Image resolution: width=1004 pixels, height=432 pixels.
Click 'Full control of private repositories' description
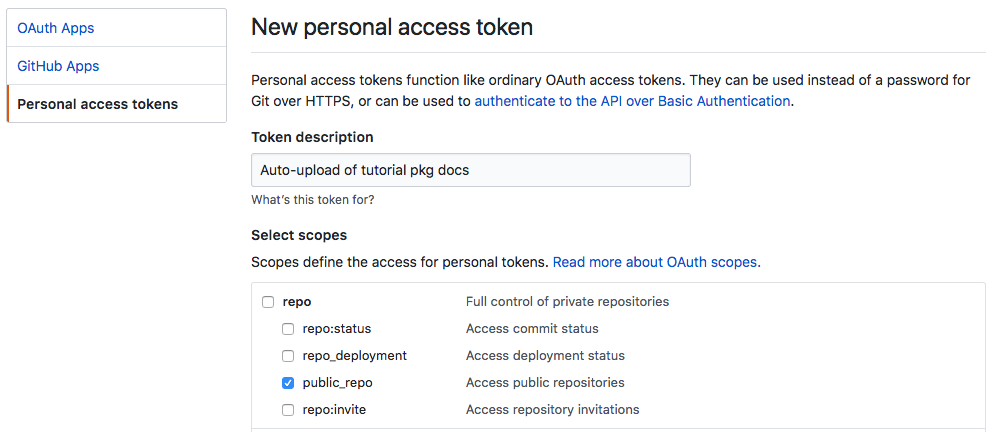567,302
